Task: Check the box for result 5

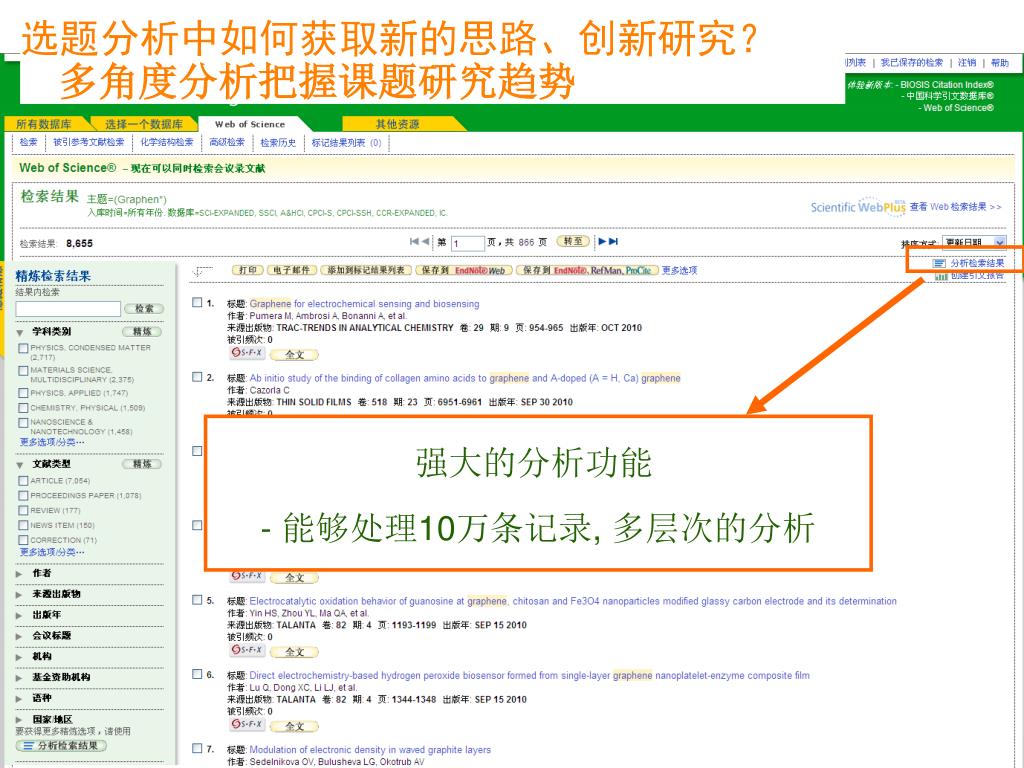Action: tap(197, 600)
